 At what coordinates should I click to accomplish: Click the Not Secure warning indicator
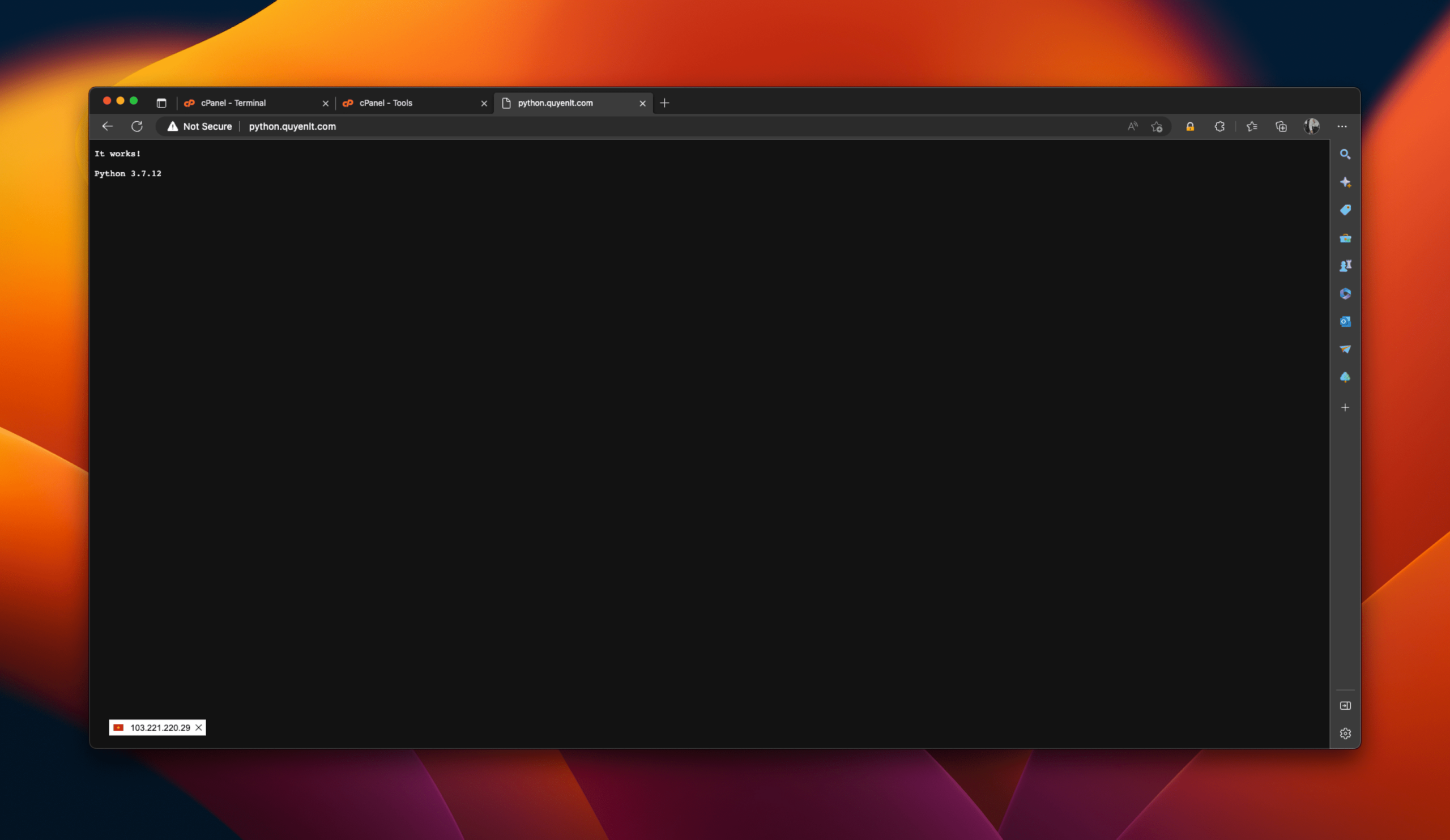pyautogui.click(x=199, y=126)
